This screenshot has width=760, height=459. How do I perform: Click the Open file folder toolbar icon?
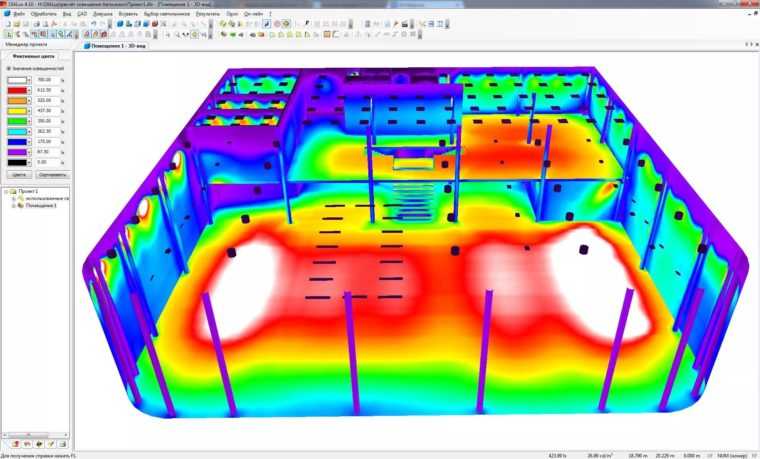[x=16, y=25]
